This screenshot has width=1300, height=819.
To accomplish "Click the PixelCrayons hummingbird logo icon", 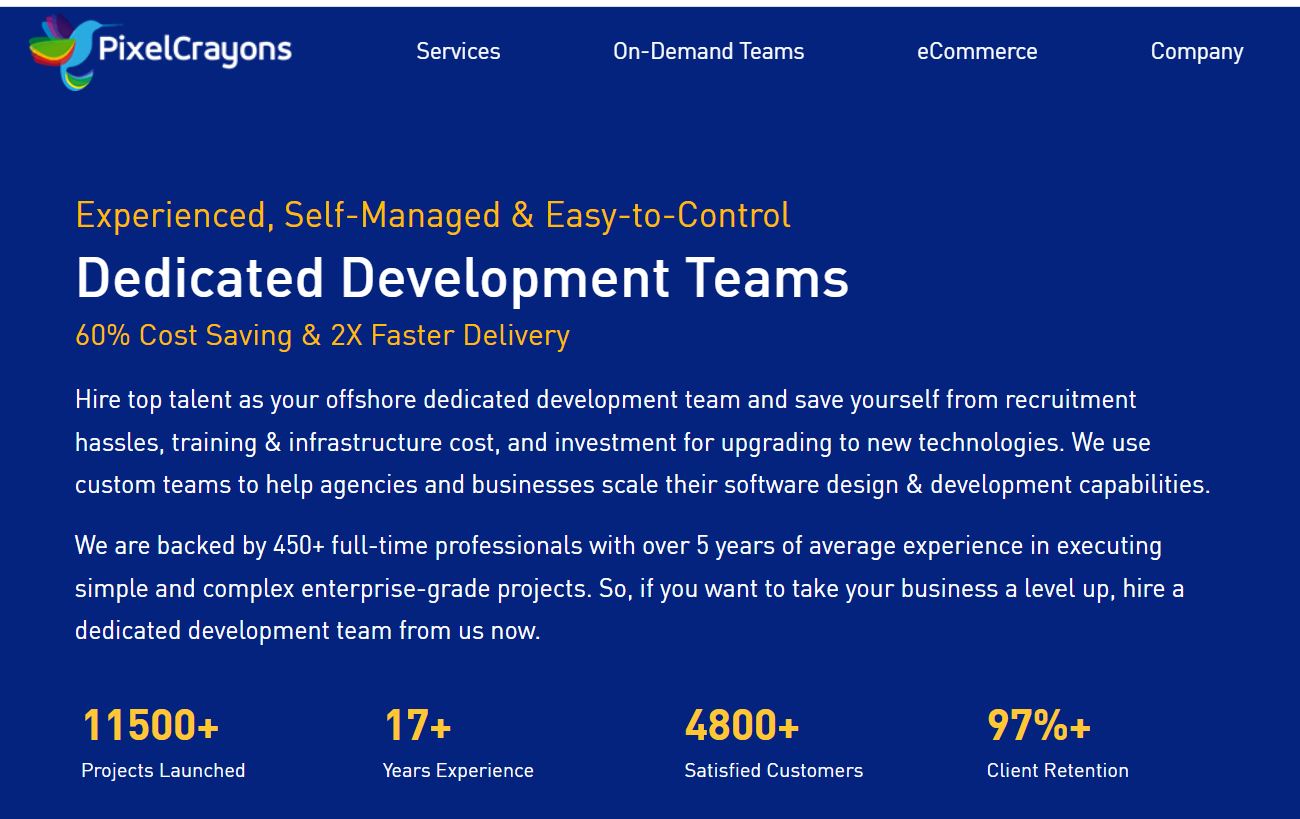I will click(58, 50).
